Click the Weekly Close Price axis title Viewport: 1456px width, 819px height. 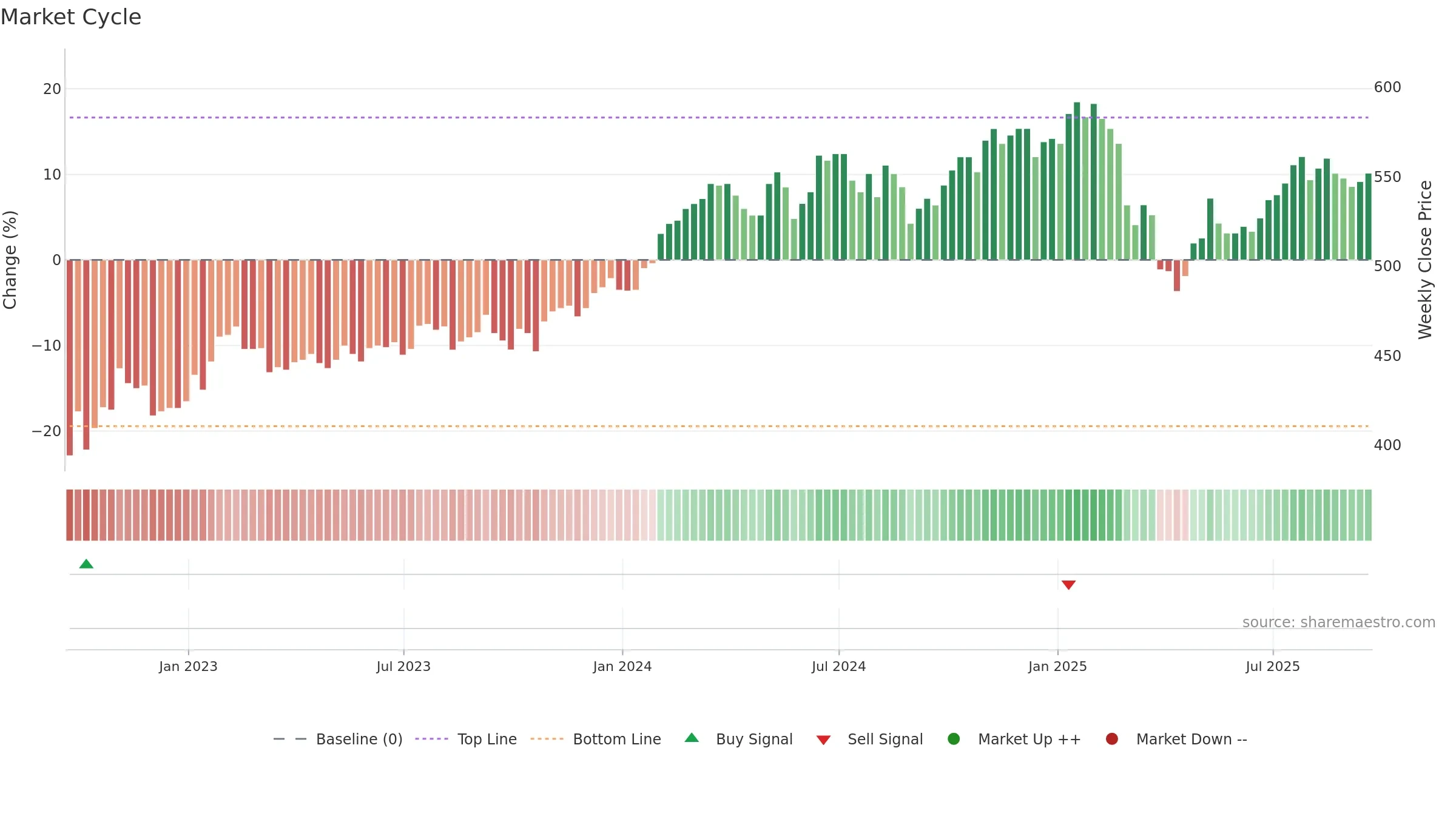click(1425, 260)
